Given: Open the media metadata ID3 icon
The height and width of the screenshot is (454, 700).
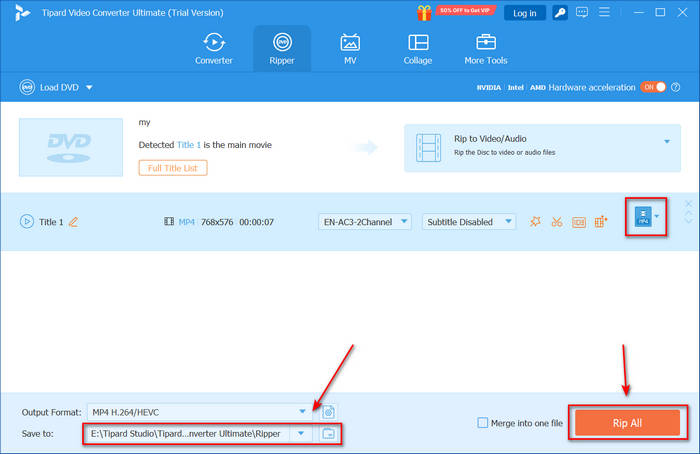Looking at the screenshot, I should click(579, 222).
